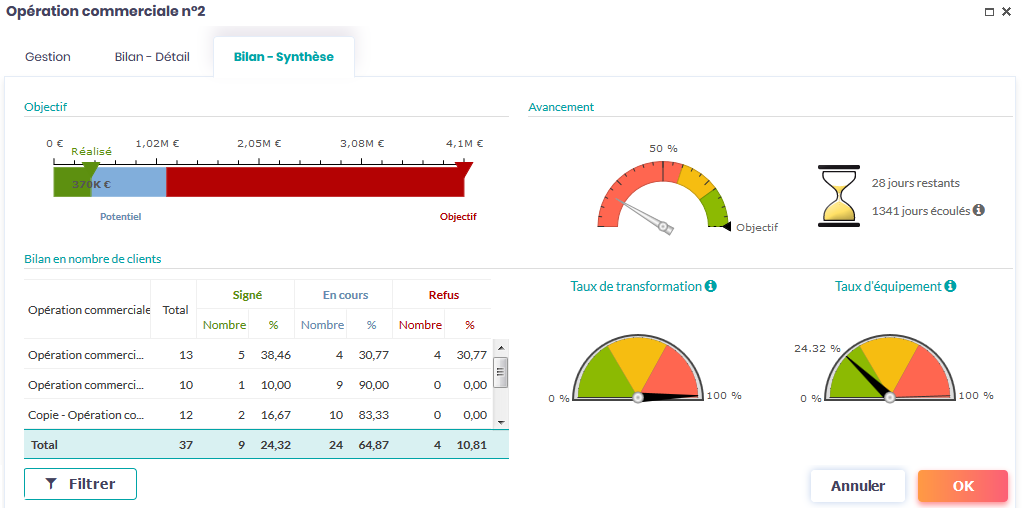This screenshot has height=508, width=1022.
Task: Click the blue Potentiel bar segment
Action: (x=138, y=182)
